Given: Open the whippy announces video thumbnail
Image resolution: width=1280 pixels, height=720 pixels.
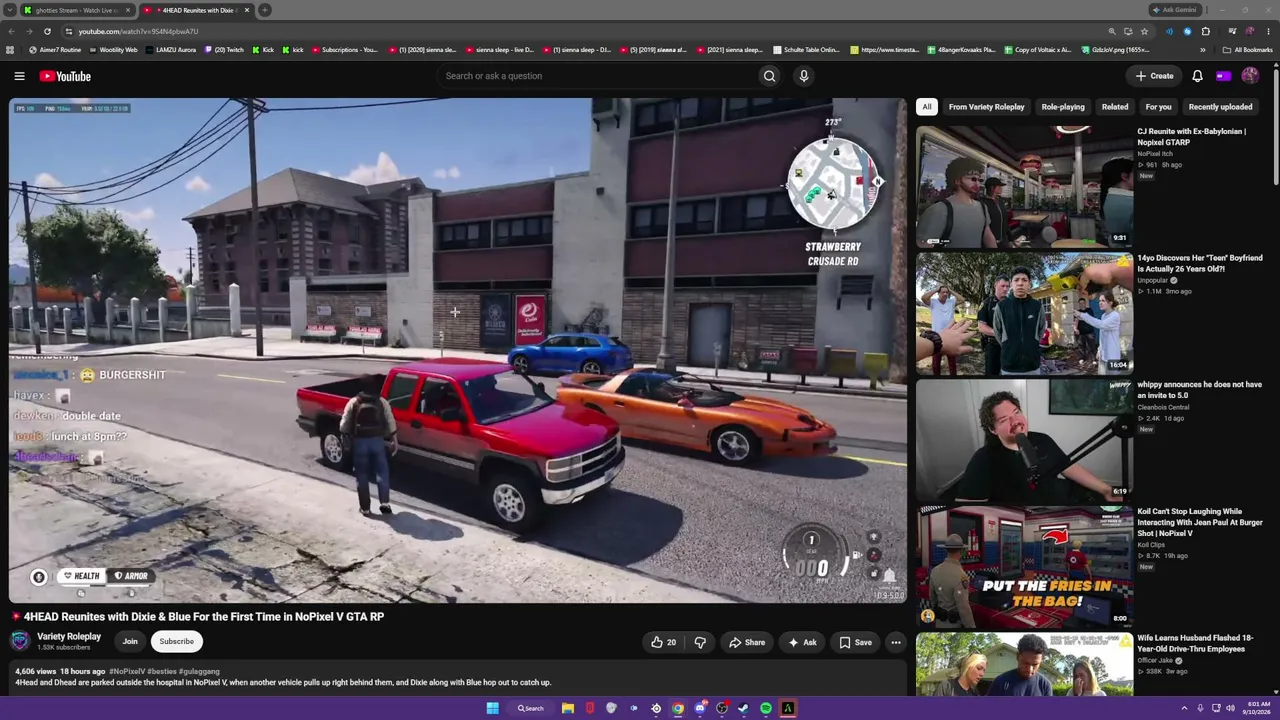Looking at the screenshot, I should pos(1024,439).
